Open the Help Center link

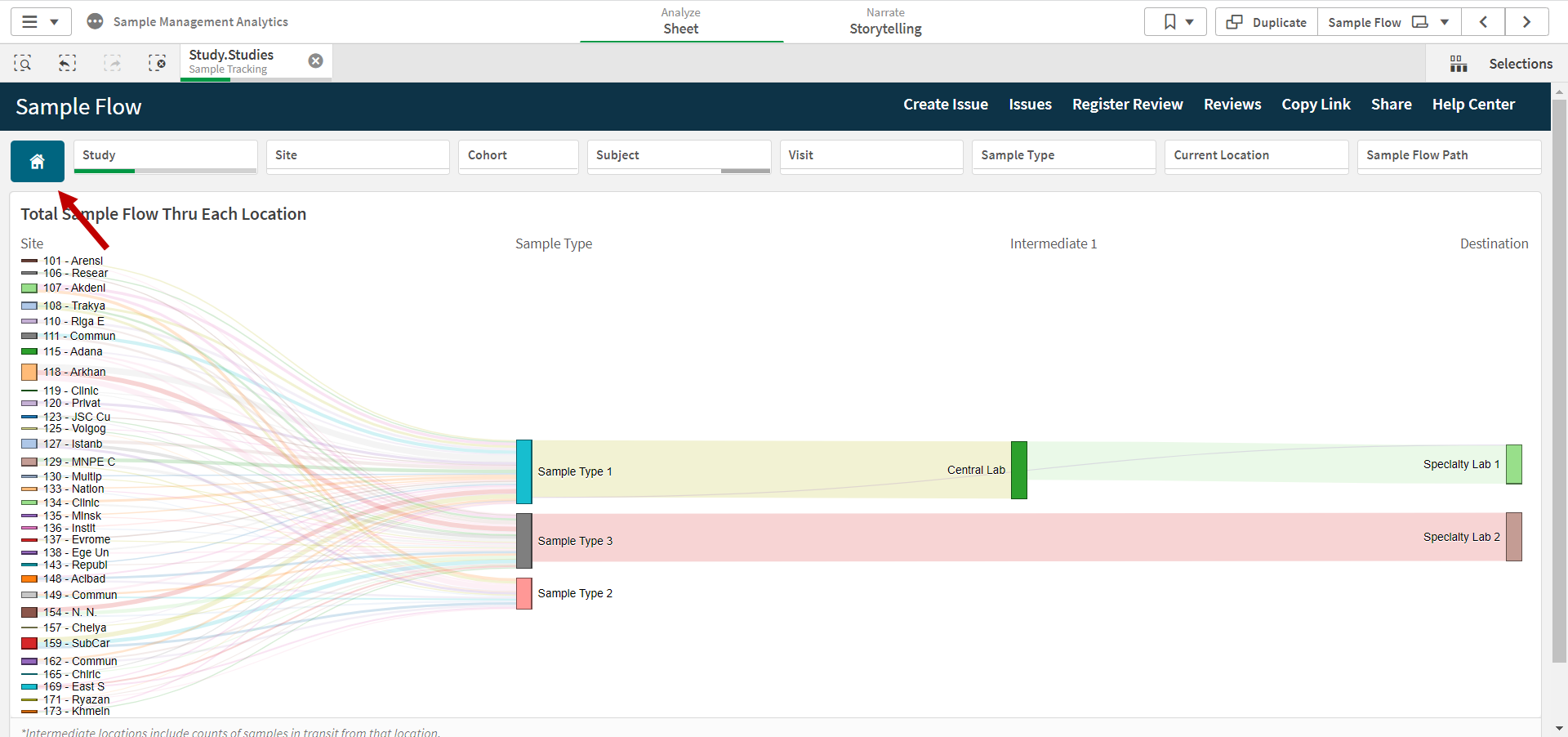pos(1472,105)
